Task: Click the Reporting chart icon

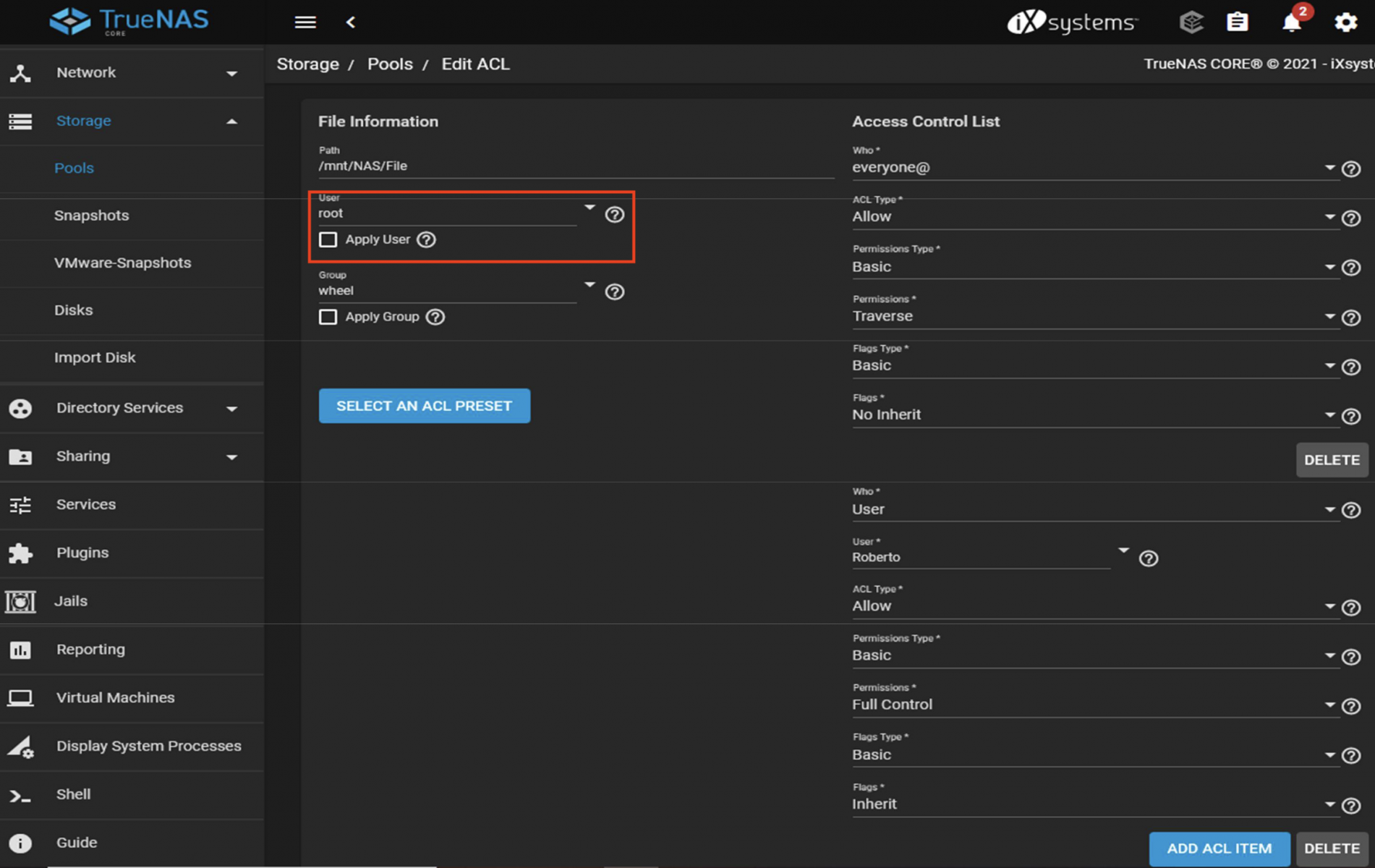Action: point(20,650)
